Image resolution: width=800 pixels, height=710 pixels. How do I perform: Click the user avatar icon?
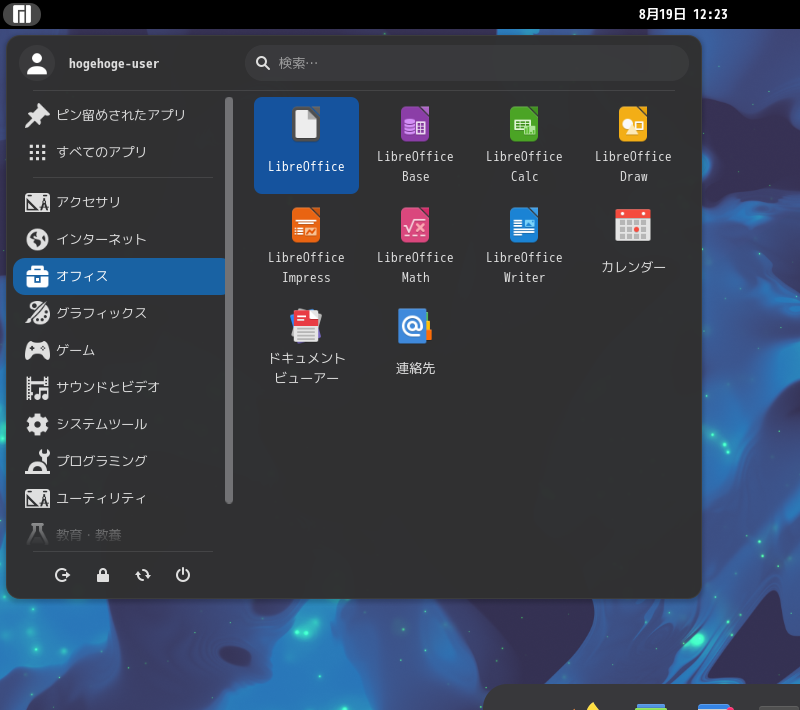pos(37,63)
